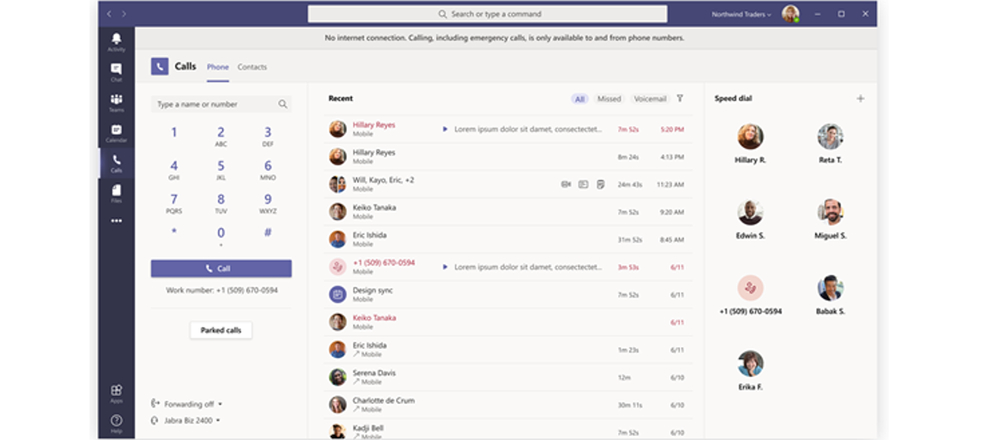Focus the Search or type a command box

click(x=487, y=14)
